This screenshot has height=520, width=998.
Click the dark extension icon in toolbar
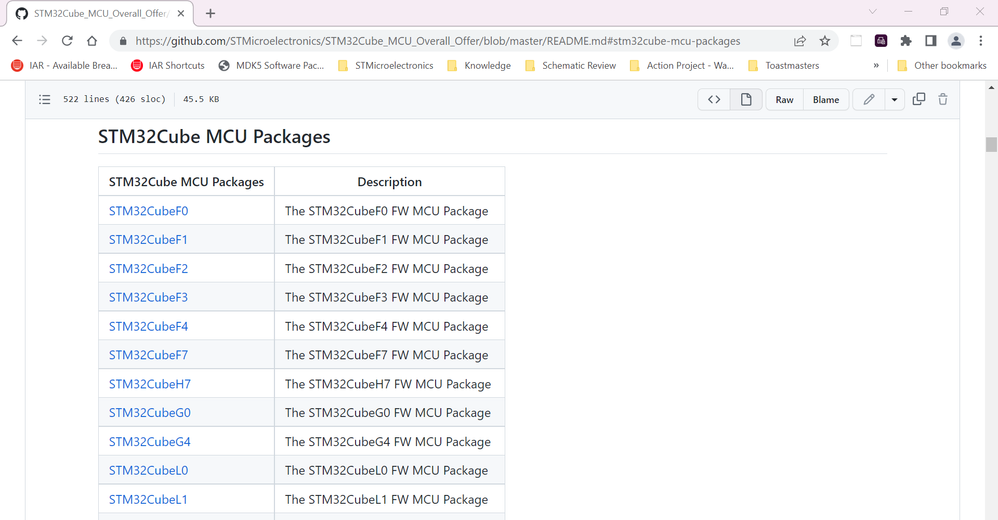coord(881,41)
